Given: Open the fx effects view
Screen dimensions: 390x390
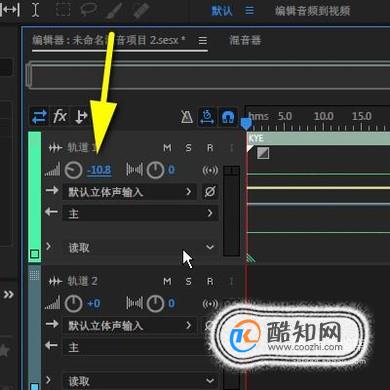Looking at the screenshot, I should click(x=60, y=117).
